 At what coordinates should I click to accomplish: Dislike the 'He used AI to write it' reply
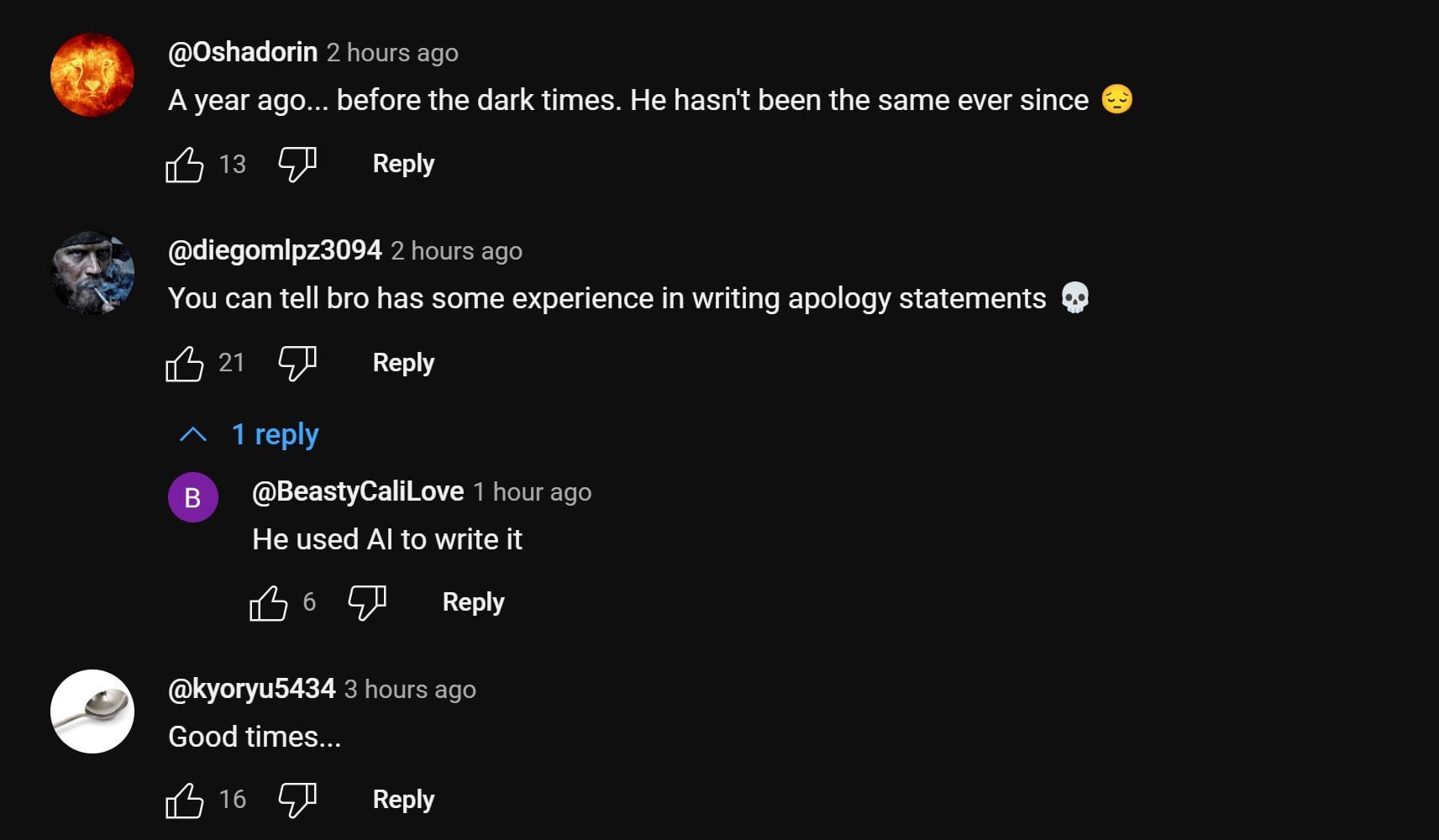pyautogui.click(x=367, y=603)
